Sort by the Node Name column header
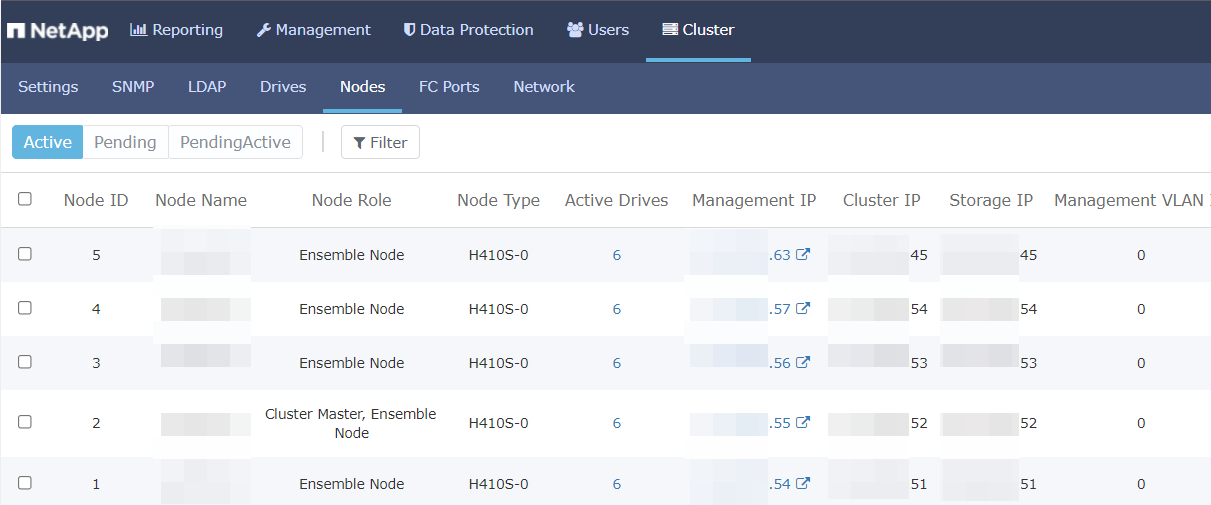 pos(201,200)
